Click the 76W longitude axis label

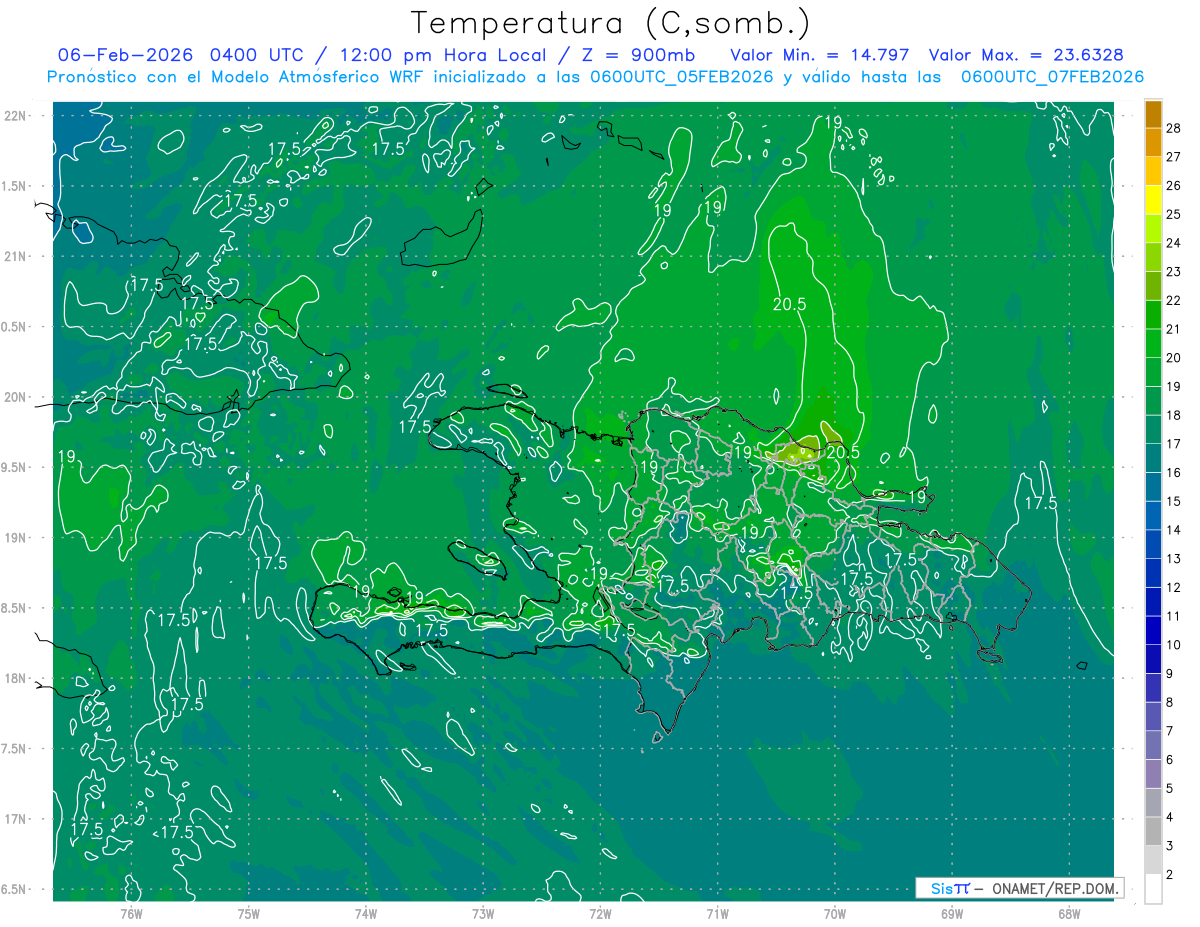click(131, 913)
